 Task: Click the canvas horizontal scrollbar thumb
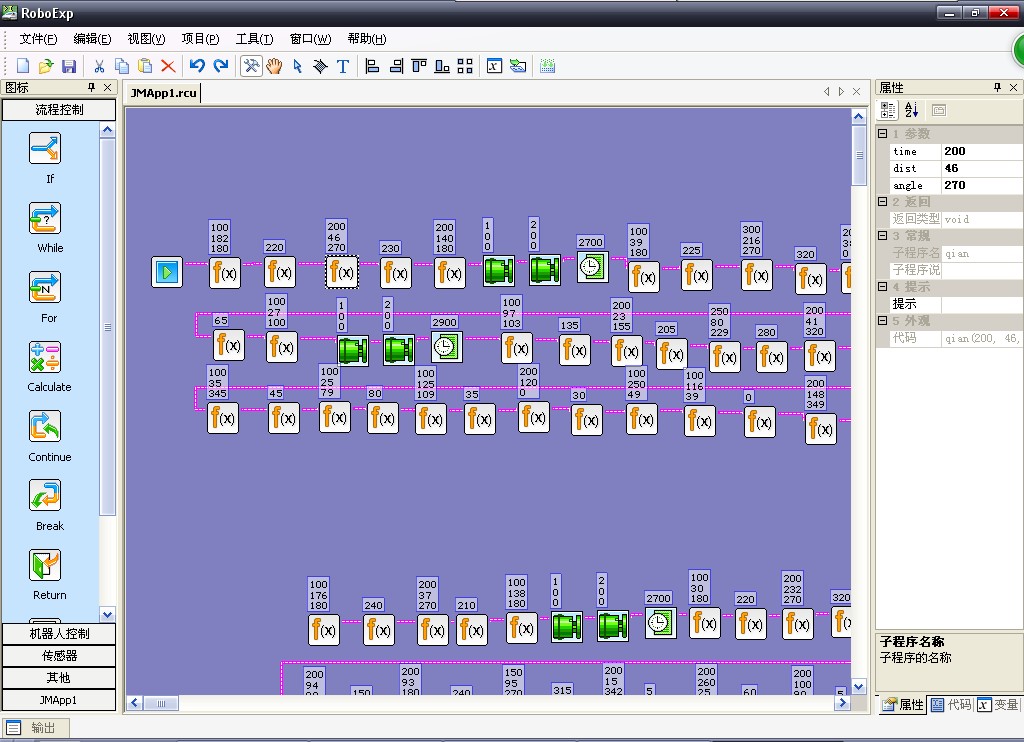tap(161, 703)
